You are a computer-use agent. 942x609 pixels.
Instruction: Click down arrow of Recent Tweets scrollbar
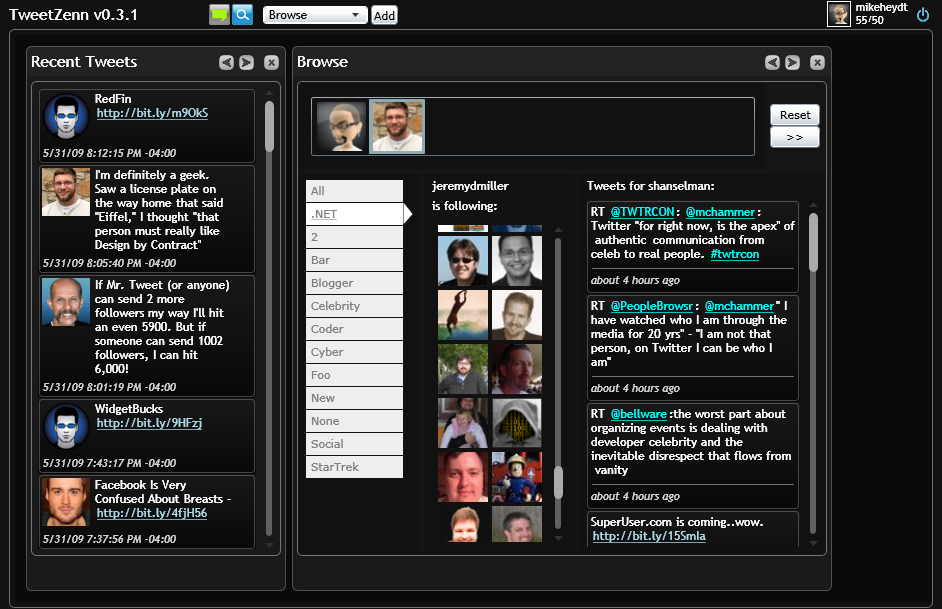(x=269, y=545)
